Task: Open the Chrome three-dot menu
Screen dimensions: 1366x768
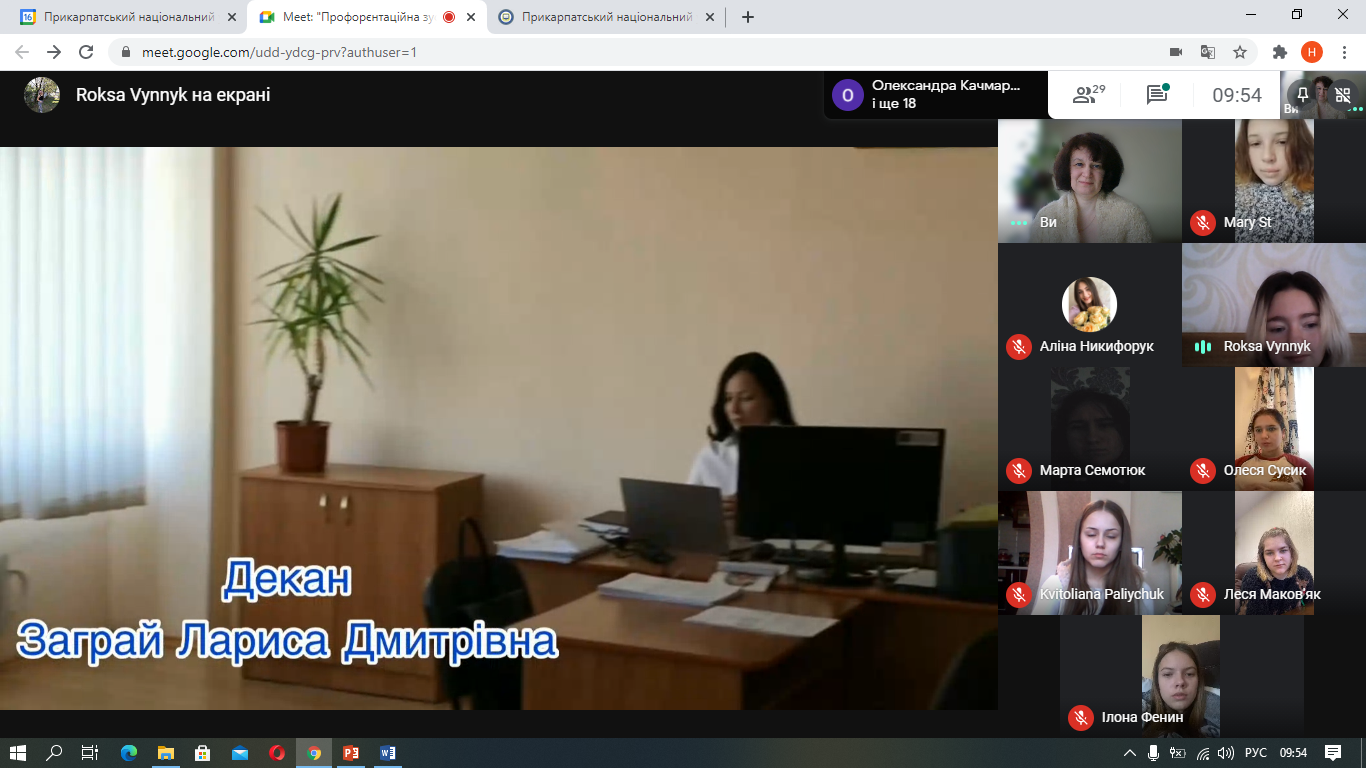Action: point(1343,52)
